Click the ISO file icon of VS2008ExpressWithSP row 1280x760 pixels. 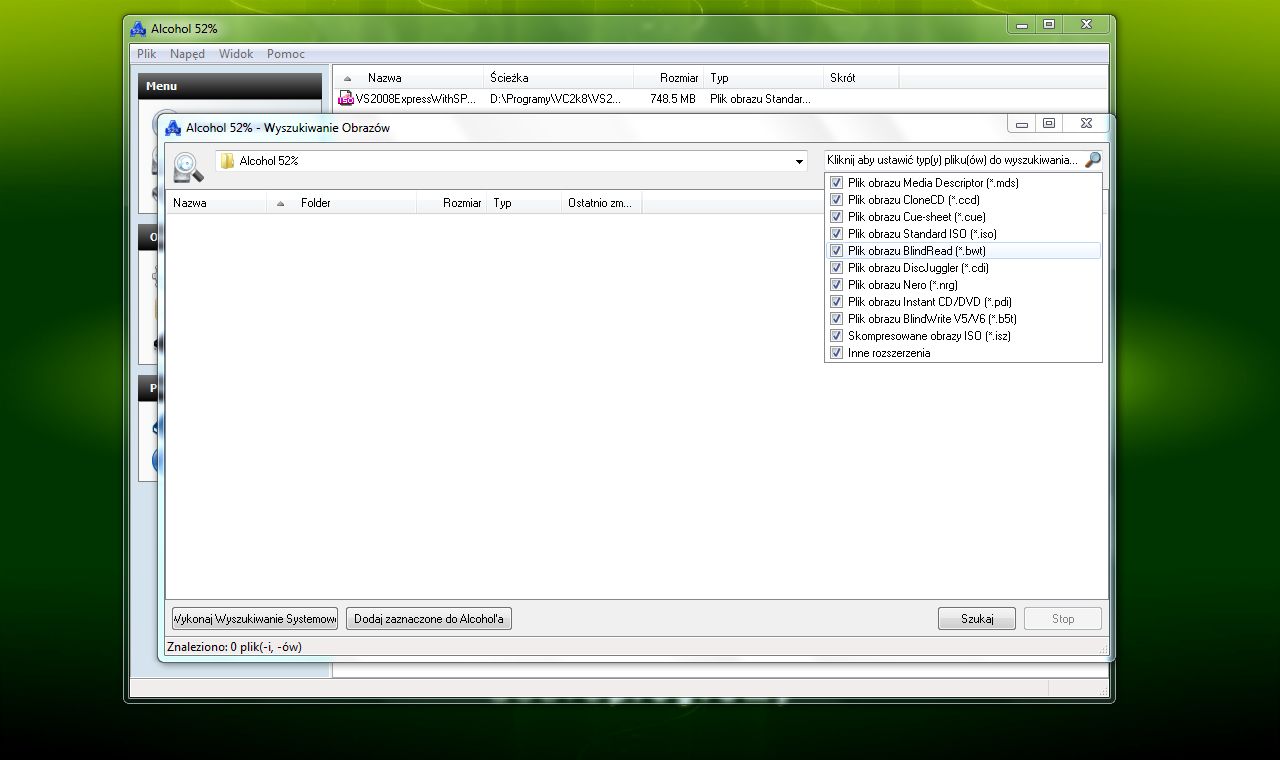346,99
